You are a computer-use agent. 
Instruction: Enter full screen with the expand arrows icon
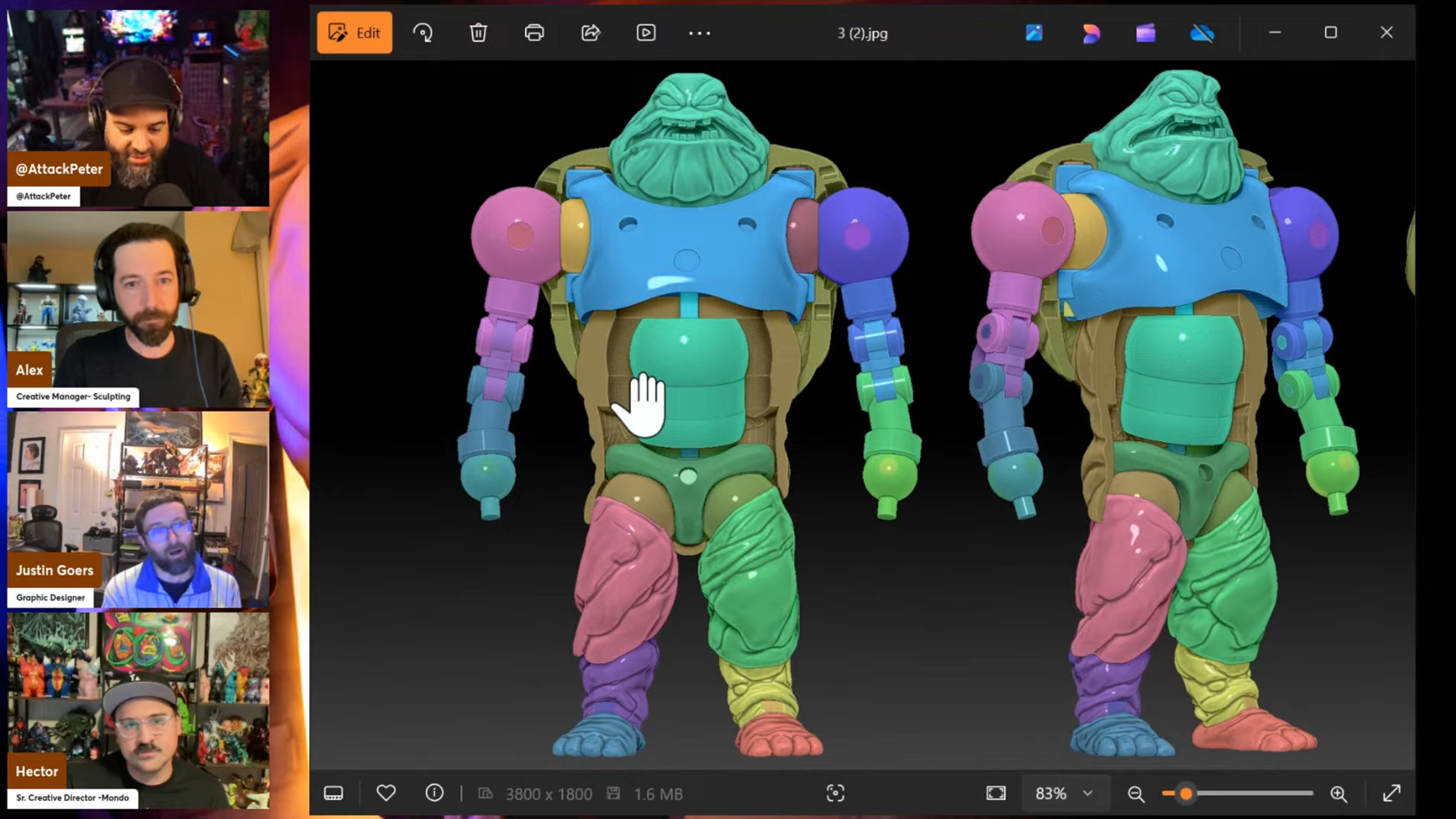(1392, 794)
